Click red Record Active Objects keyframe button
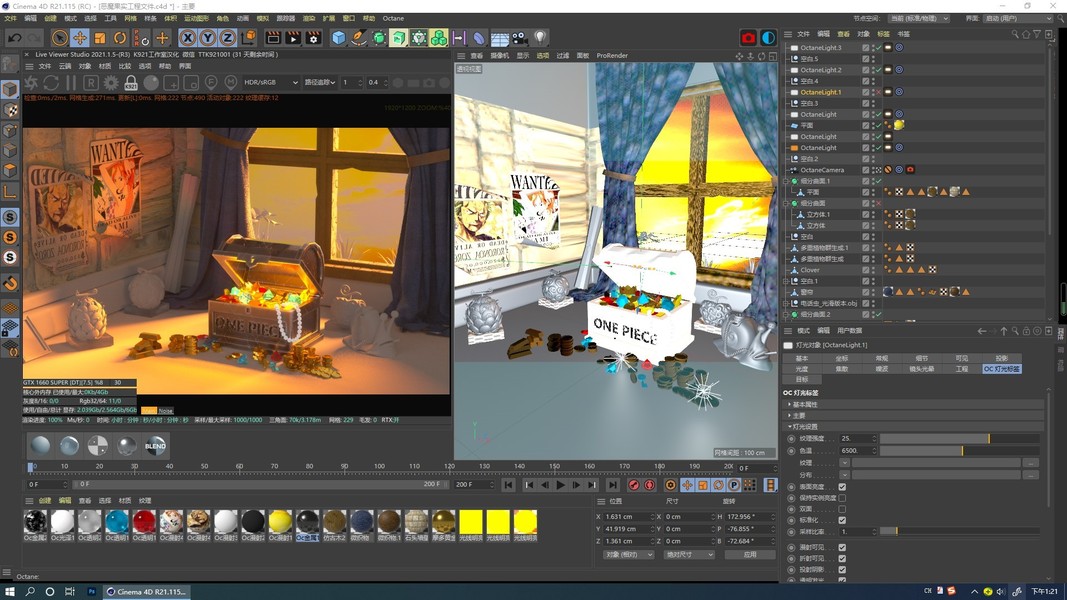Image resolution: width=1067 pixels, height=600 pixels. 634,485
